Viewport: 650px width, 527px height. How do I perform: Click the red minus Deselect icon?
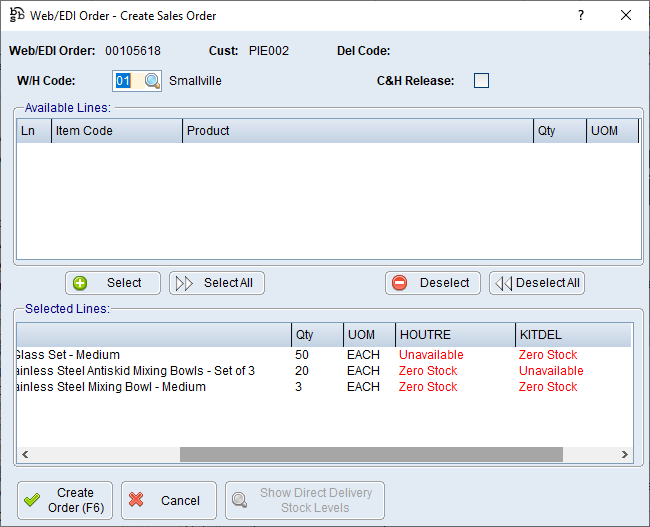pyautogui.click(x=400, y=283)
